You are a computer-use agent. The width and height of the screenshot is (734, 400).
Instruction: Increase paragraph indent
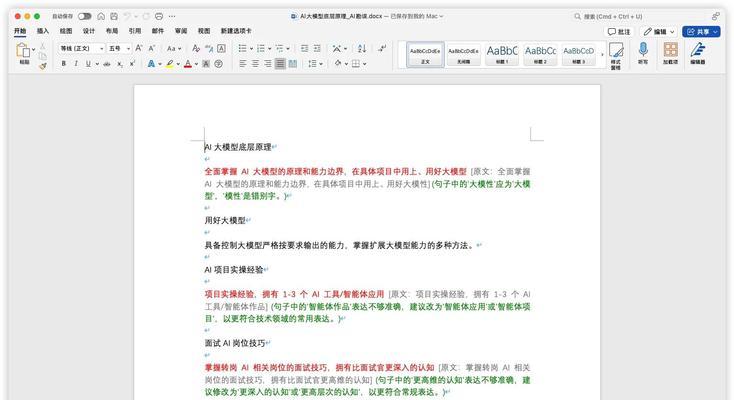click(x=317, y=48)
